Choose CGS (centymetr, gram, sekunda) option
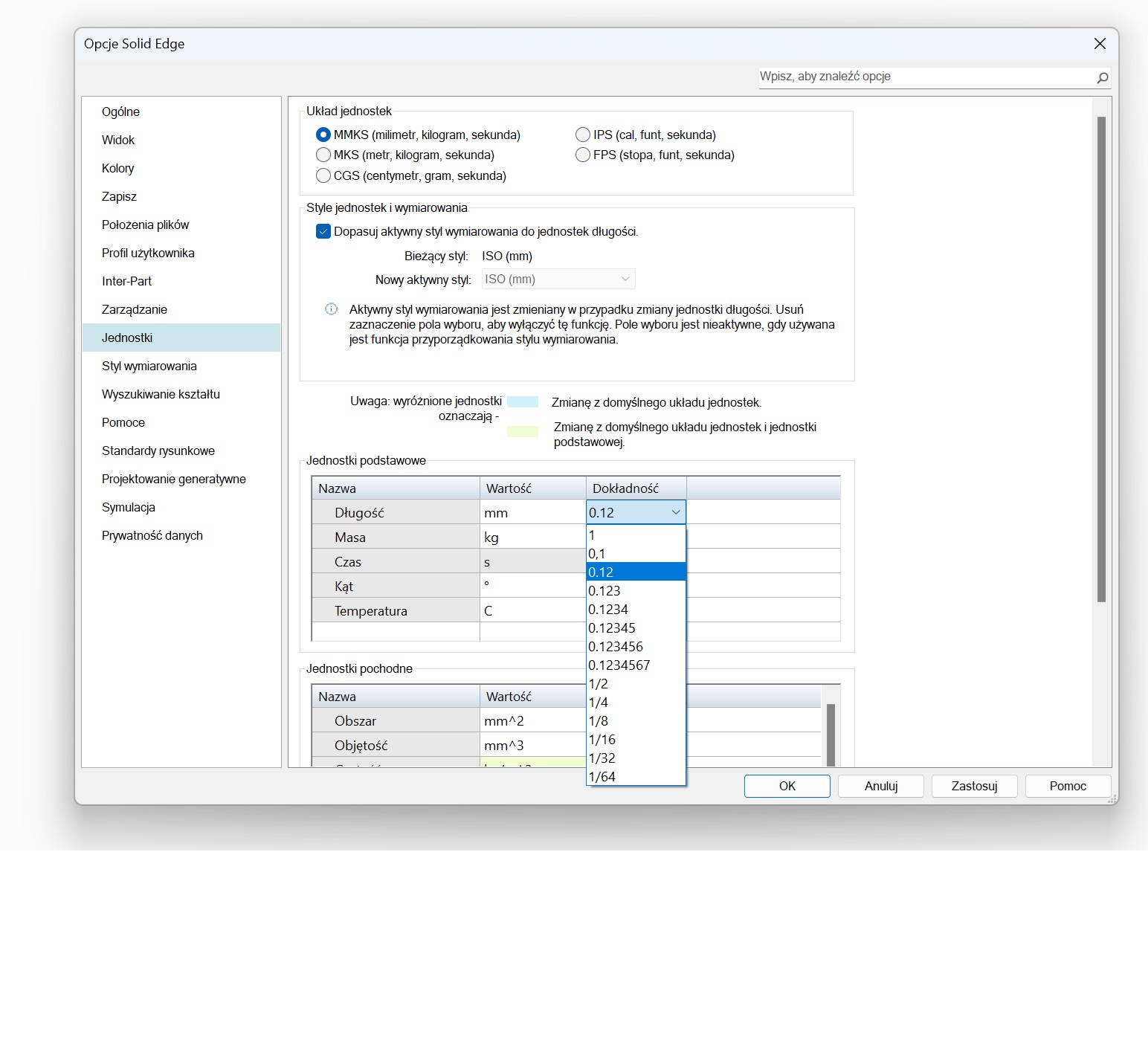 (323, 175)
